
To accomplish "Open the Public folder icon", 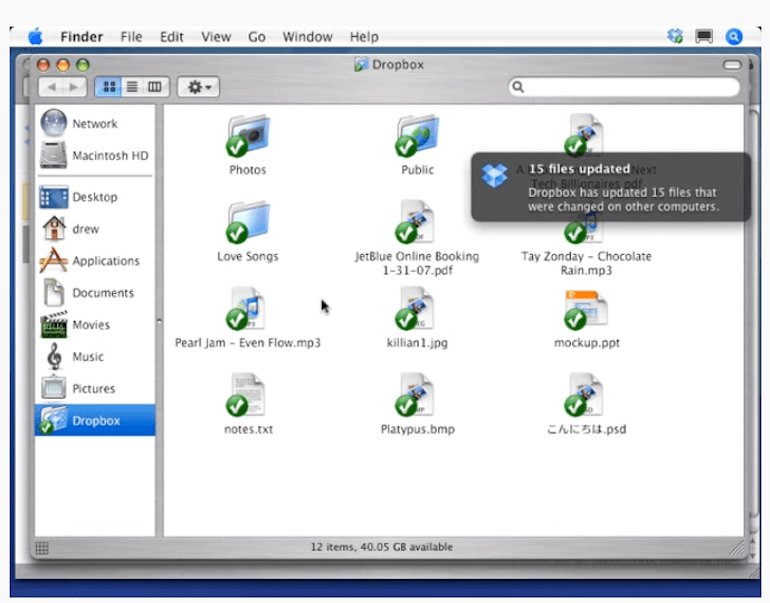I will pos(417,136).
